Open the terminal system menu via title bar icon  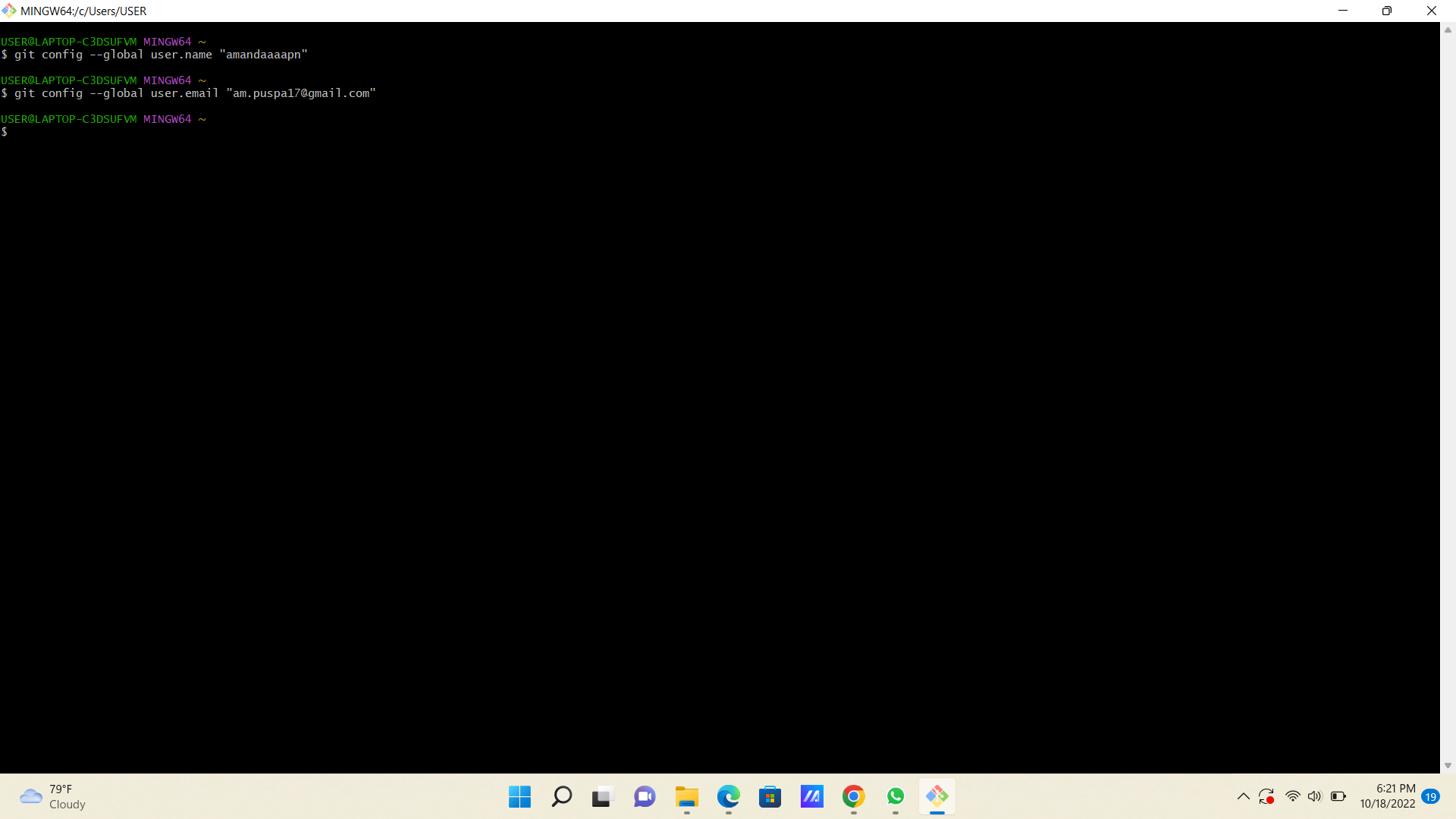[x=9, y=11]
